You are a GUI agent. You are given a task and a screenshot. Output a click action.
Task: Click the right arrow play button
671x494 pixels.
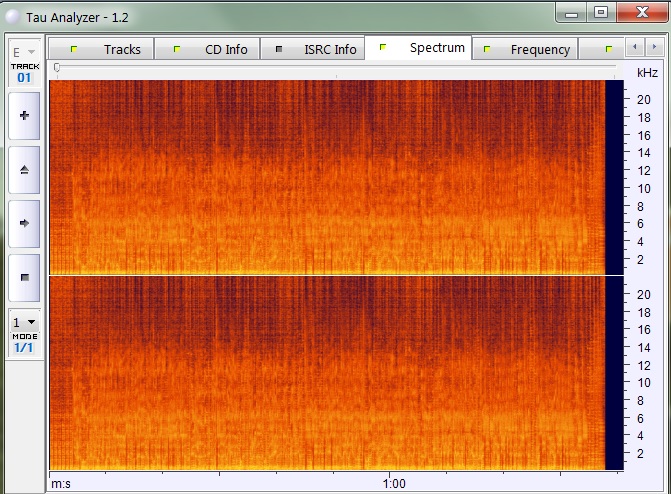pos(24,223)
